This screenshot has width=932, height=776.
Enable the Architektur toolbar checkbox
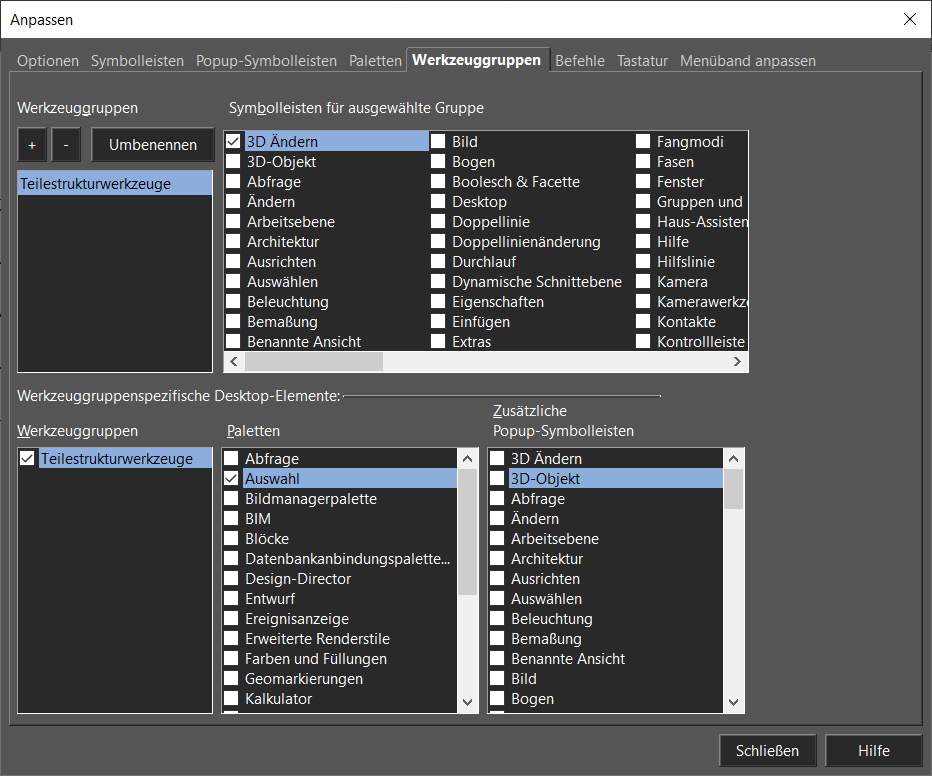233,242
